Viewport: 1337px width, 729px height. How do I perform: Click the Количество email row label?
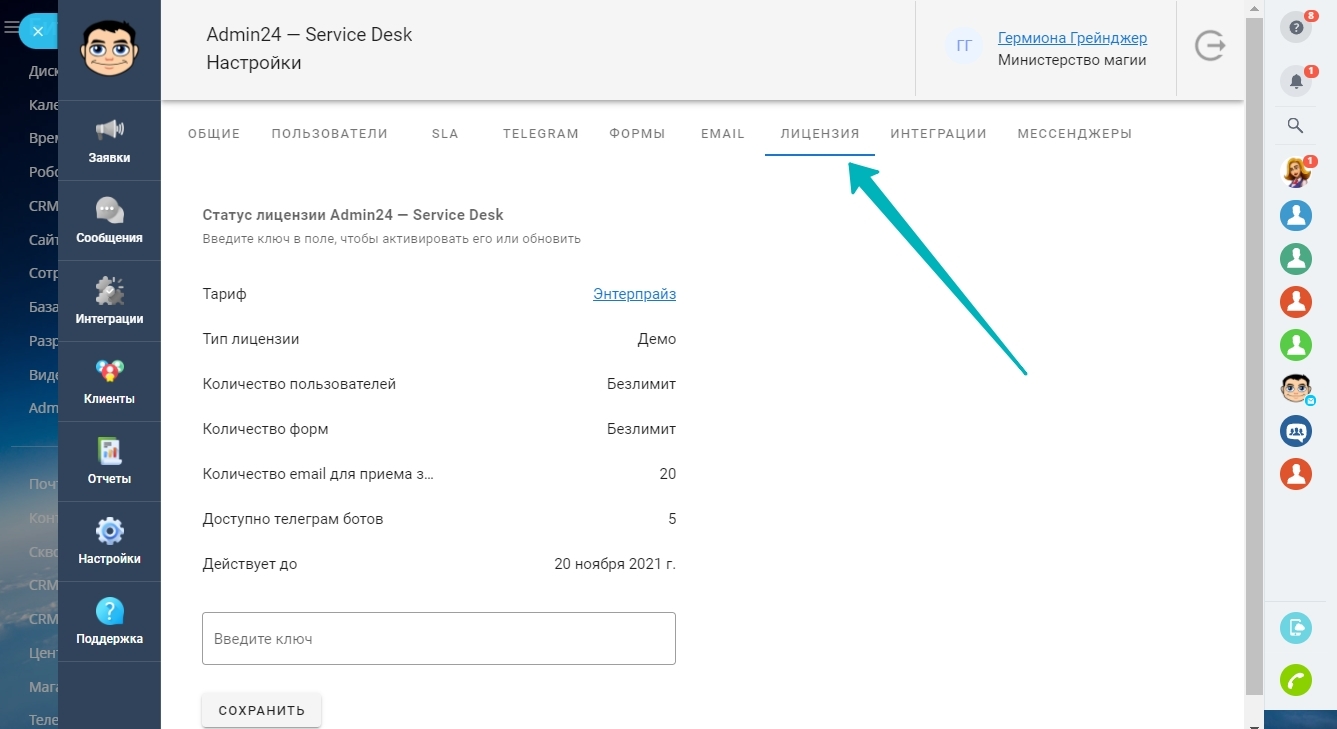coord(318,474)
